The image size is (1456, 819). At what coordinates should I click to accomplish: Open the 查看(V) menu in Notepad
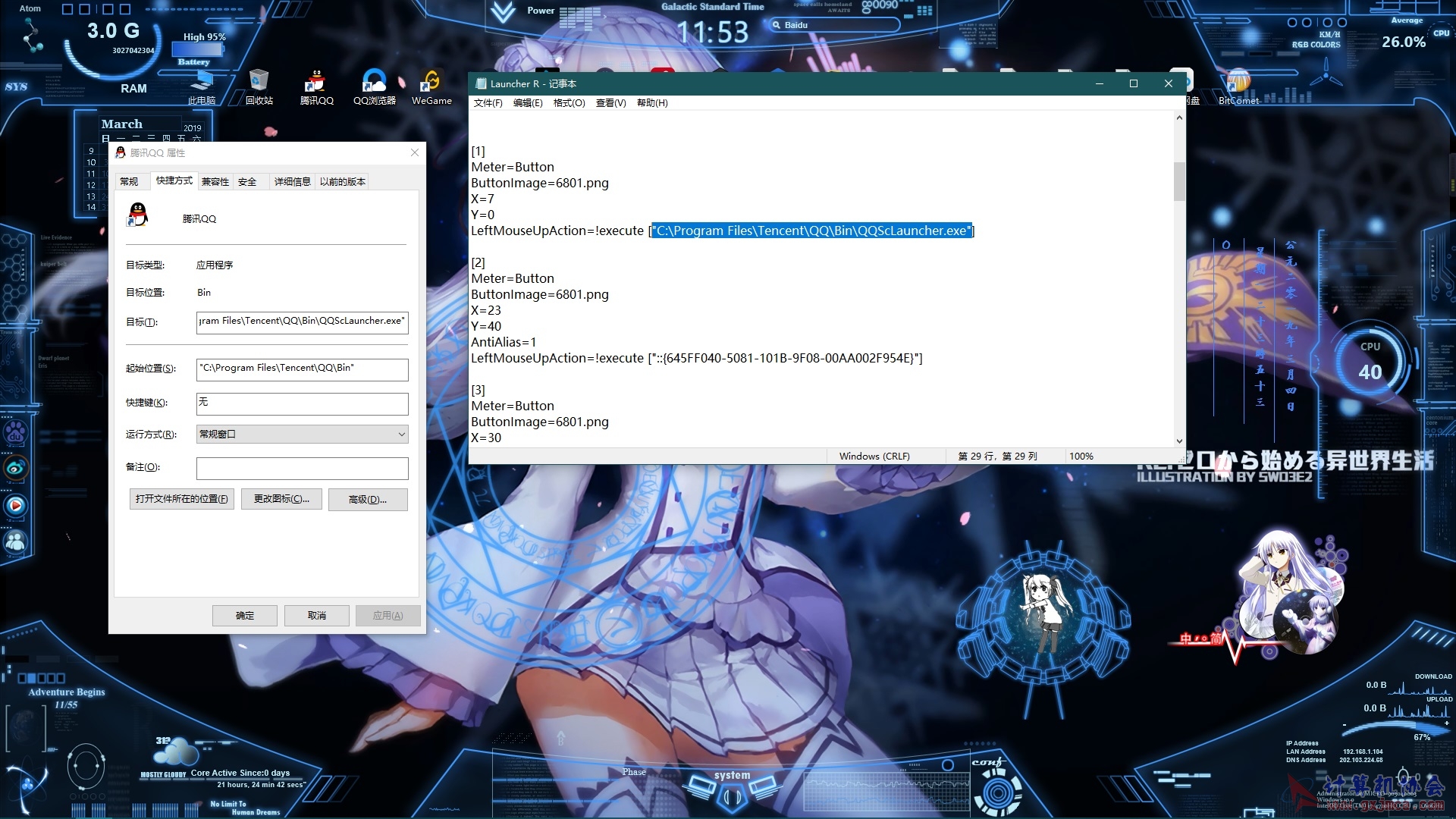[610, 103]
